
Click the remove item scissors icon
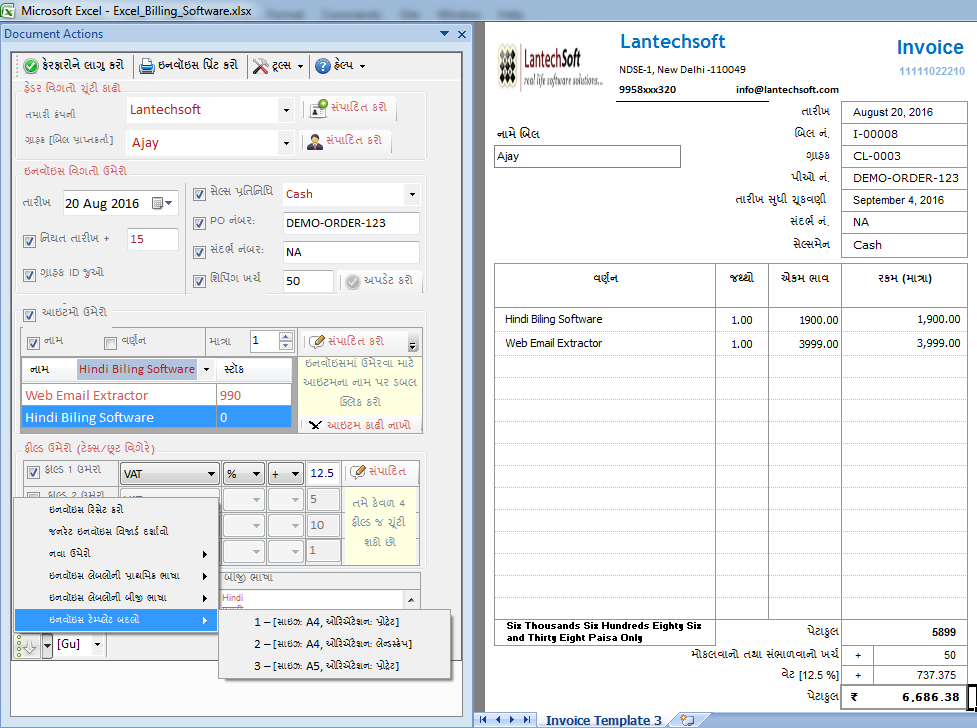click(x=315, y=425)
